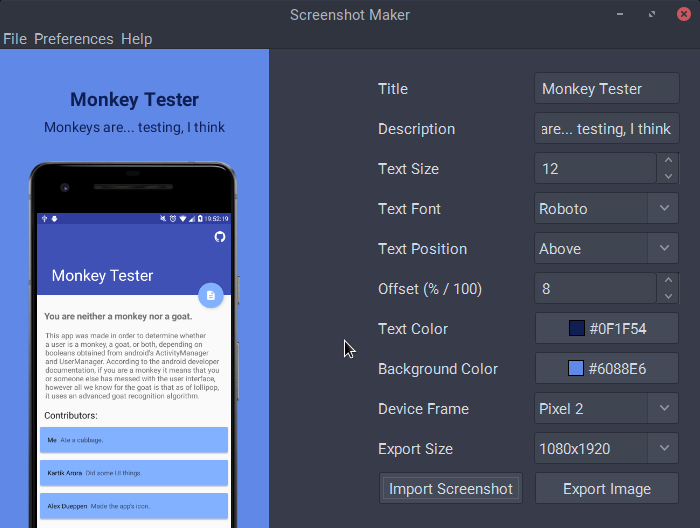This screenshot has width=700, height=528.
Task: Click the floating document button in preview
Action: [x=210, y=295]
